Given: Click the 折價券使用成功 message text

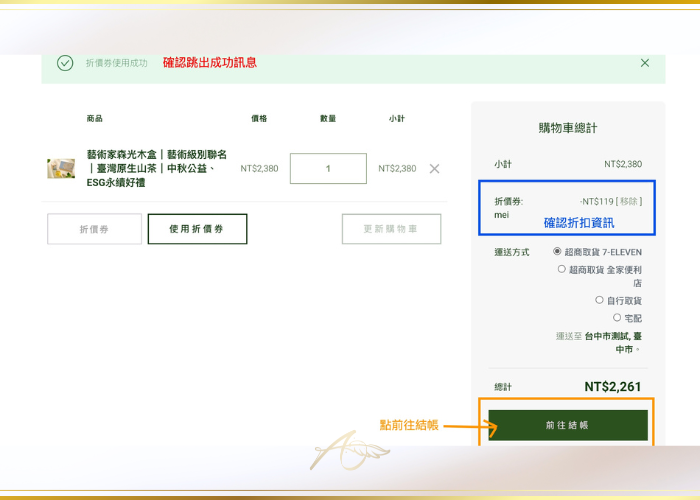Looking at the screenshot, I should [117, 63].
